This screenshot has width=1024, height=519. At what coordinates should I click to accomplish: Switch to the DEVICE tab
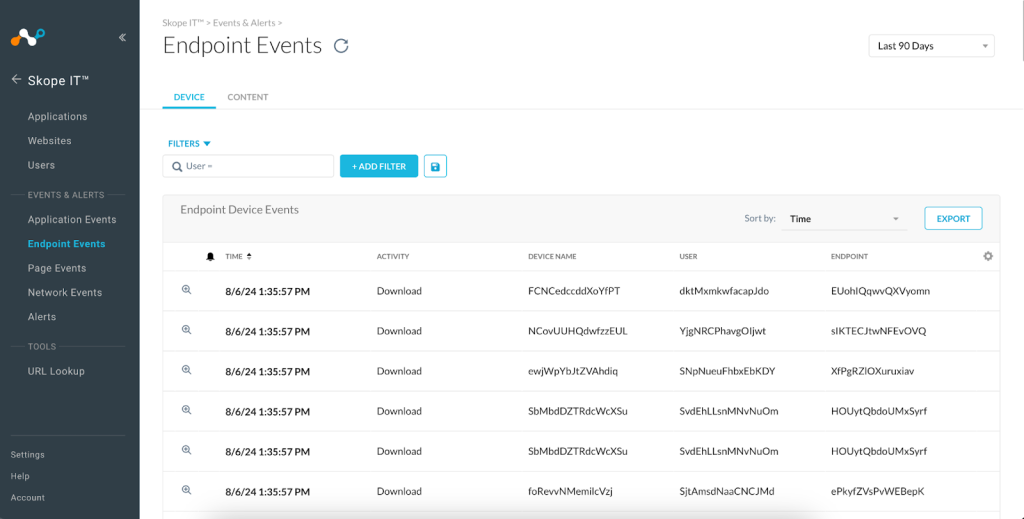coord(189,97)
